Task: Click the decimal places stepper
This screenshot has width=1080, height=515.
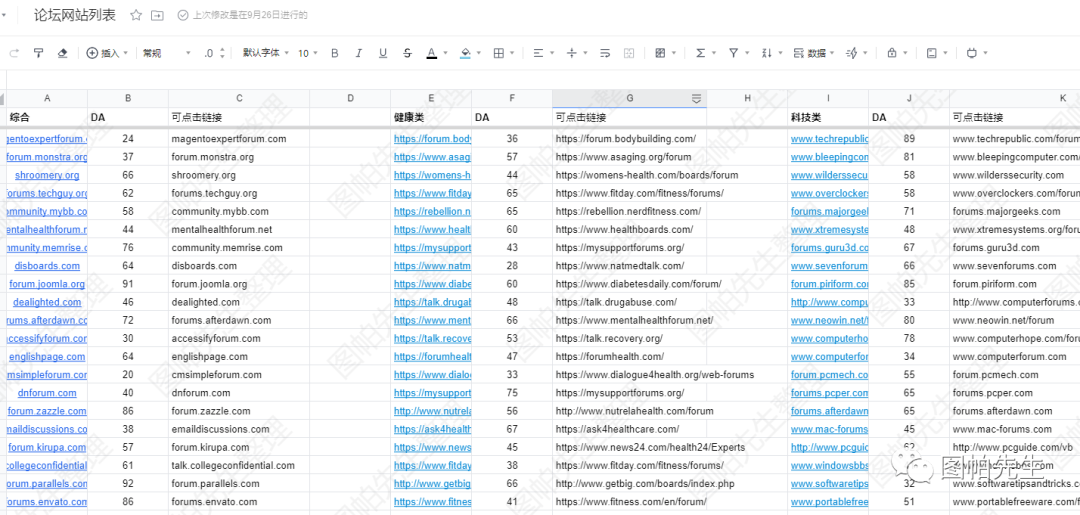Action: pos(222,53)
